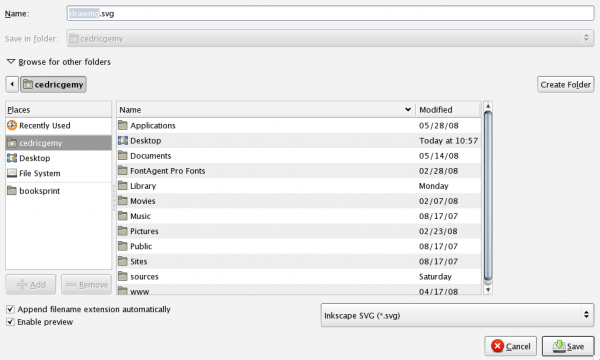Select the Documents row text
The image size is (600, 360).
point(150,156)
